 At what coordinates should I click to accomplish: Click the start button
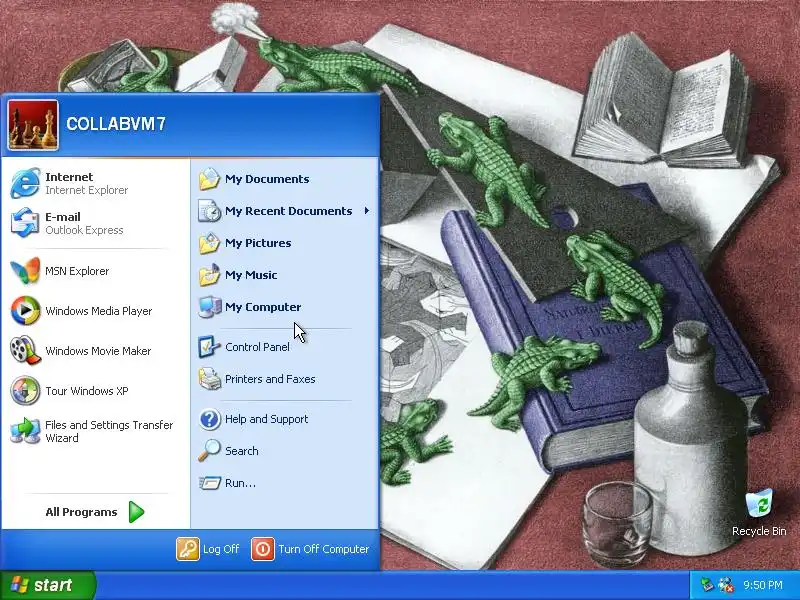(47, 585)
